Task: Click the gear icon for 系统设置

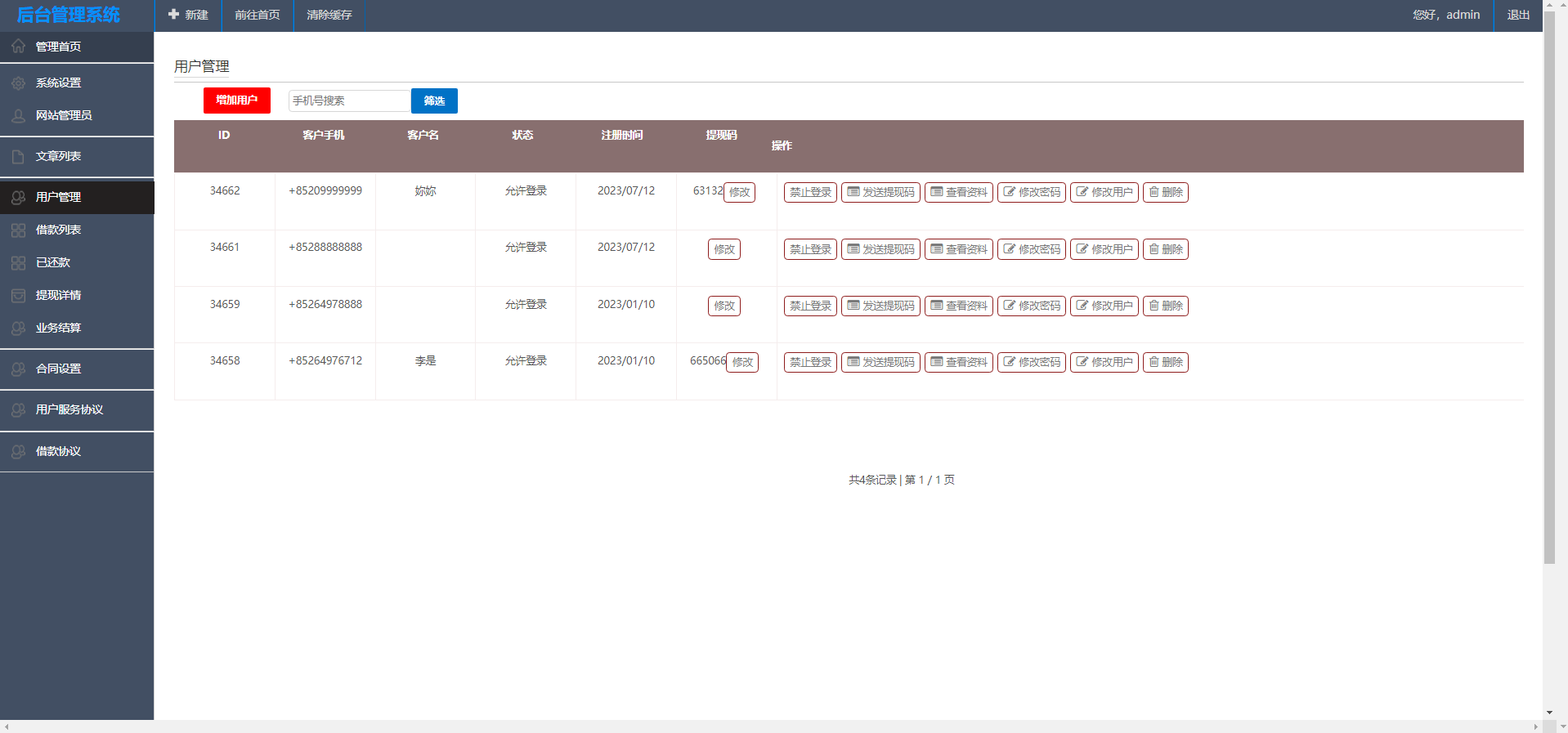Action: (18, 83)
